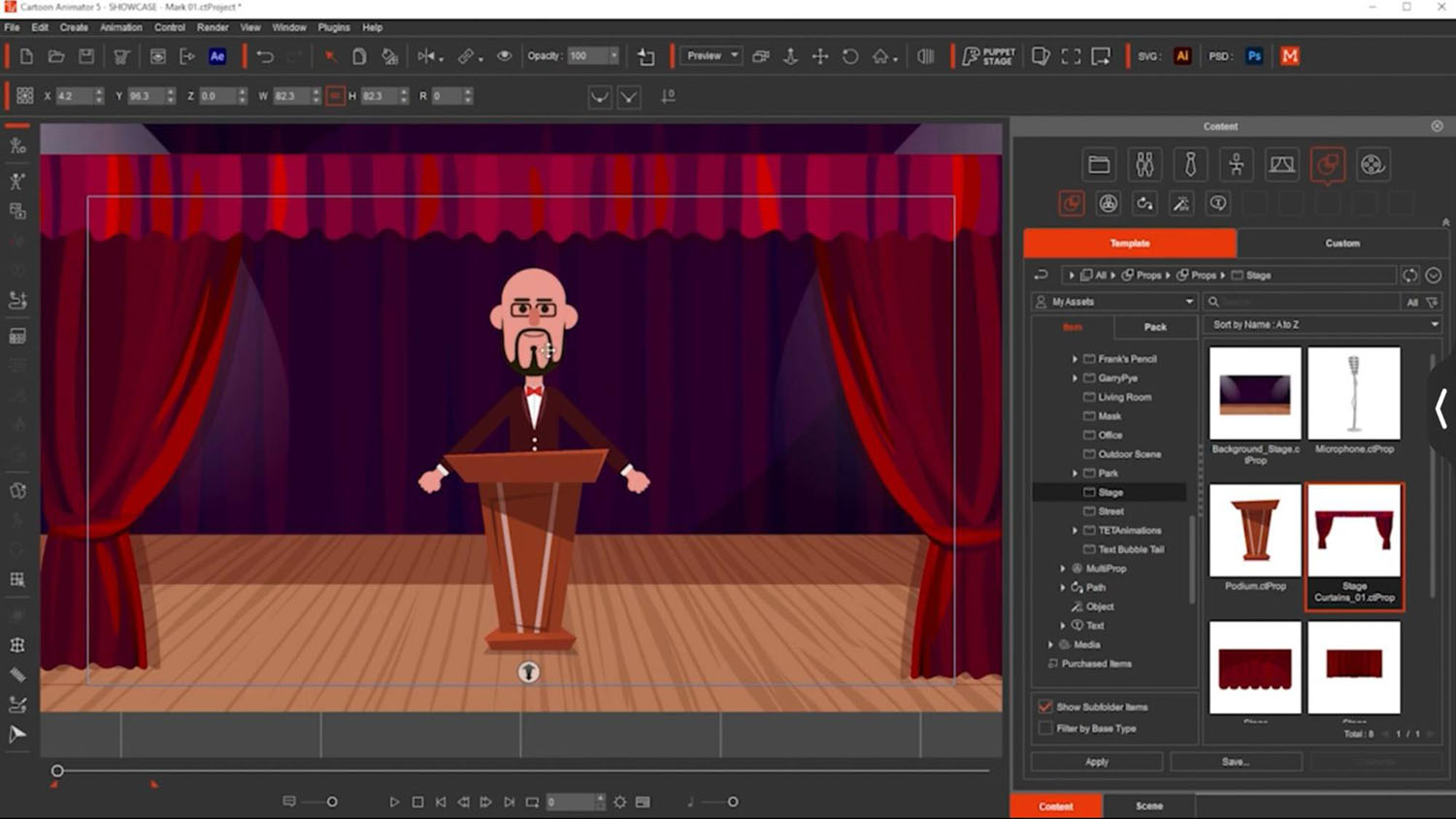Open the Sort by Name dropdown

pos(1322,325)
